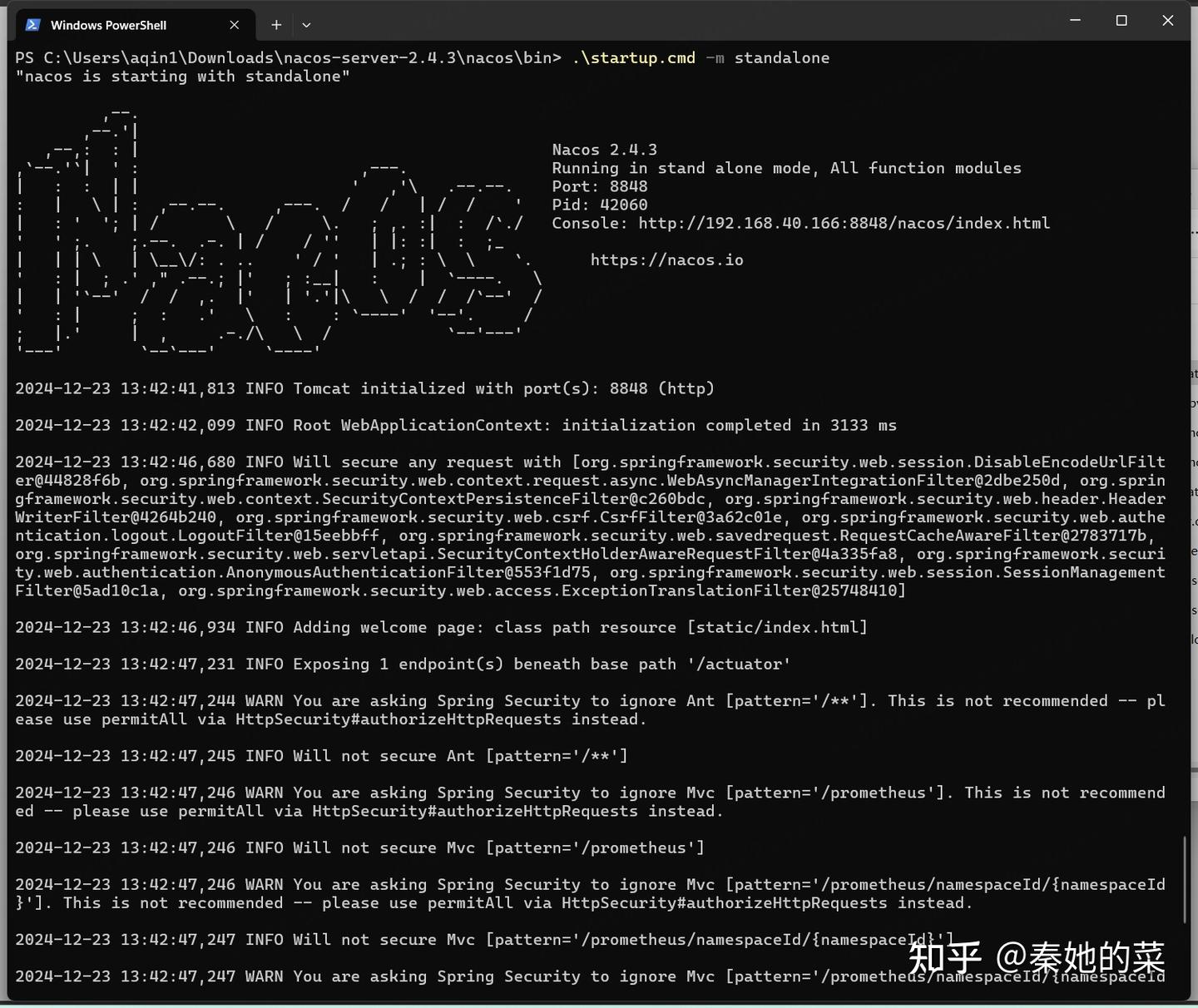
Task: Click the 13:42:47,244 WARN log entry
Action: [x=590, y=709]
